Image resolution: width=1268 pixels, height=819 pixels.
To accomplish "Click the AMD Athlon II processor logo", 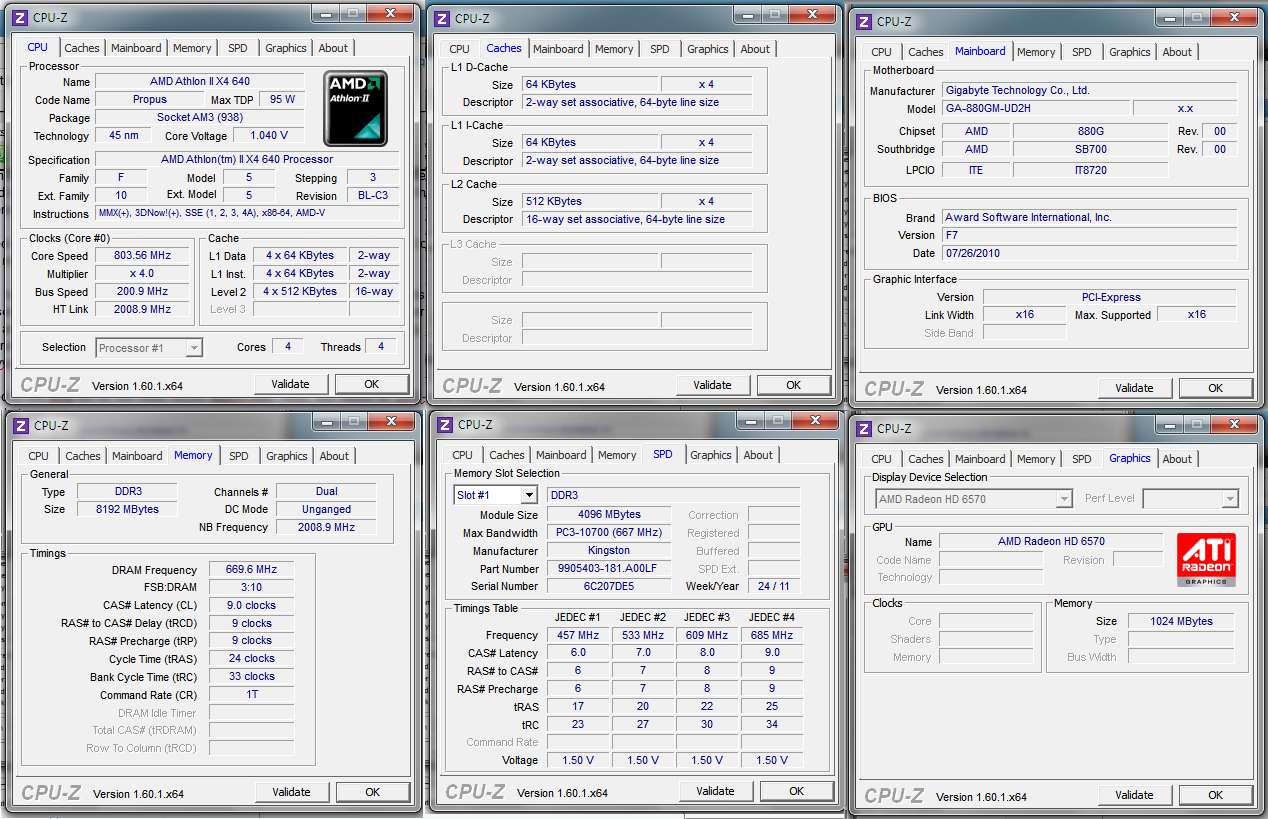I will coord(355,107).
